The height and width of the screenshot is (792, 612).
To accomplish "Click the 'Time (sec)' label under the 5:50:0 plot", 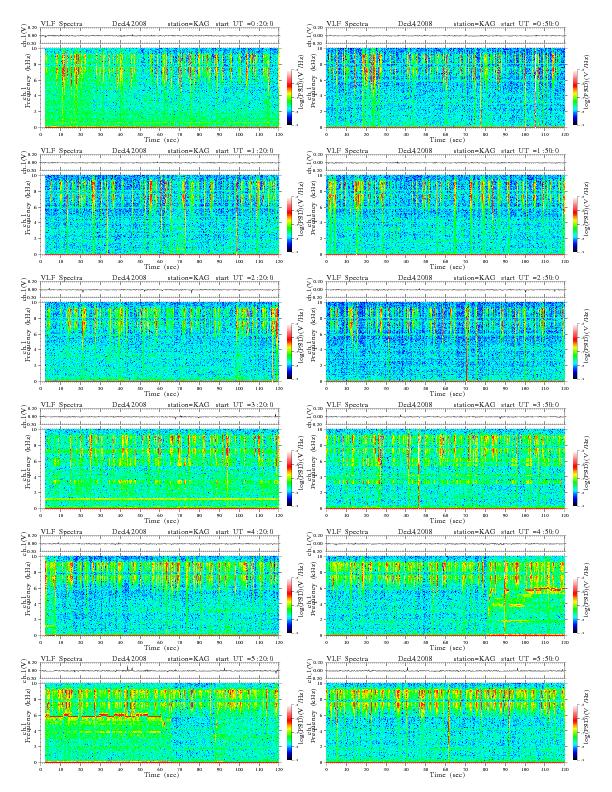I will (447, 774).
